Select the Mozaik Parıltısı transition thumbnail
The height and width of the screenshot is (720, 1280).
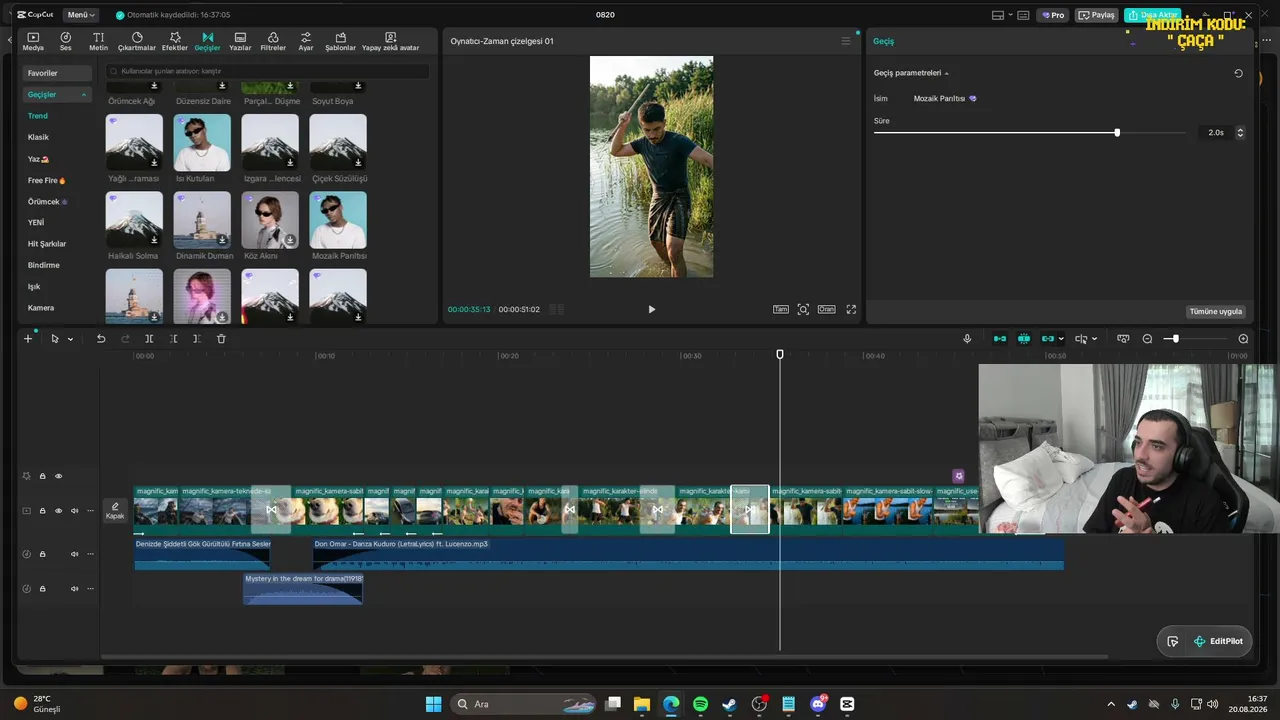[338, 220]
